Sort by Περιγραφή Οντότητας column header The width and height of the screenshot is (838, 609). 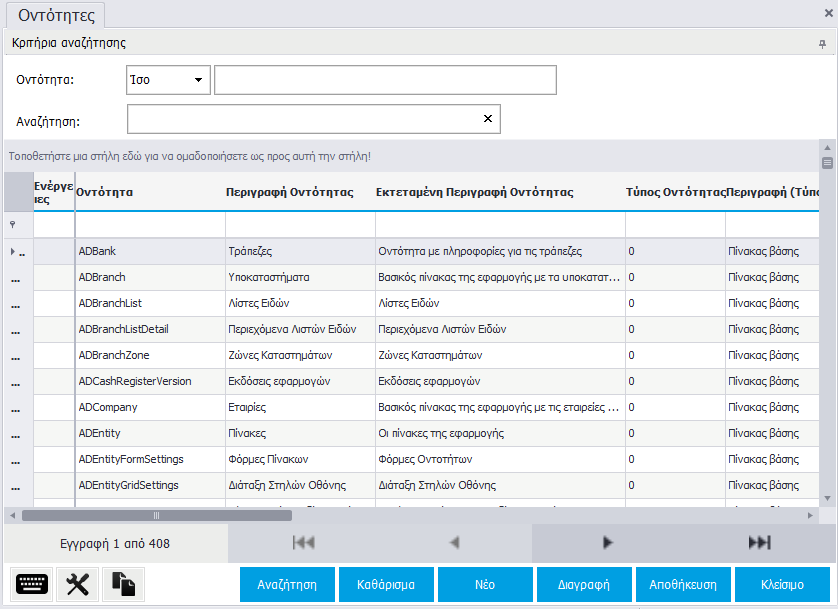[x=290, y=192]
